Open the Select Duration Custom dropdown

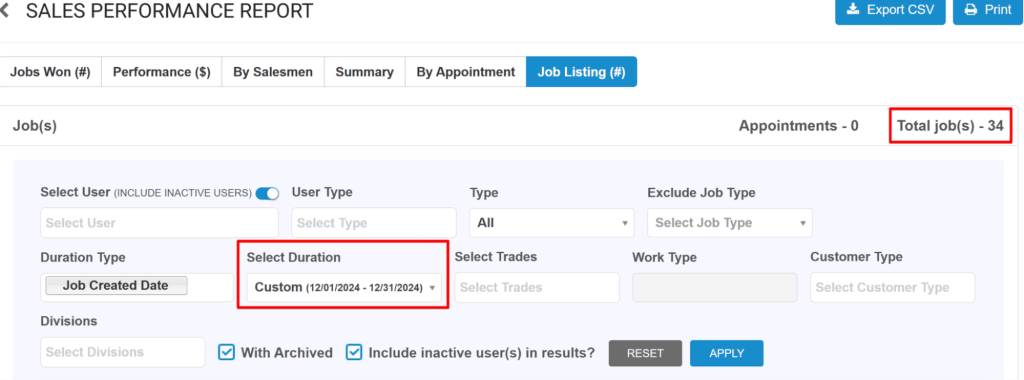point(344,287)
